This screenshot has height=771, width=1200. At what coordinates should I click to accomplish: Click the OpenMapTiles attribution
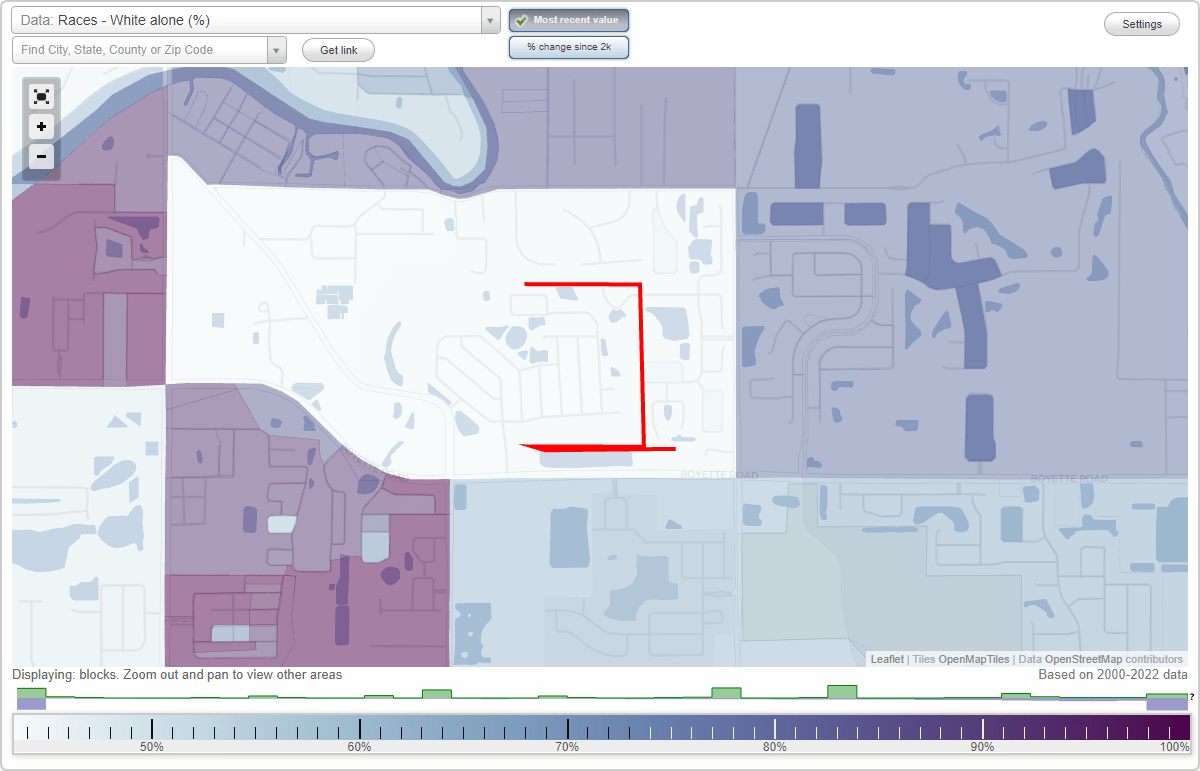tap(973, 659)
